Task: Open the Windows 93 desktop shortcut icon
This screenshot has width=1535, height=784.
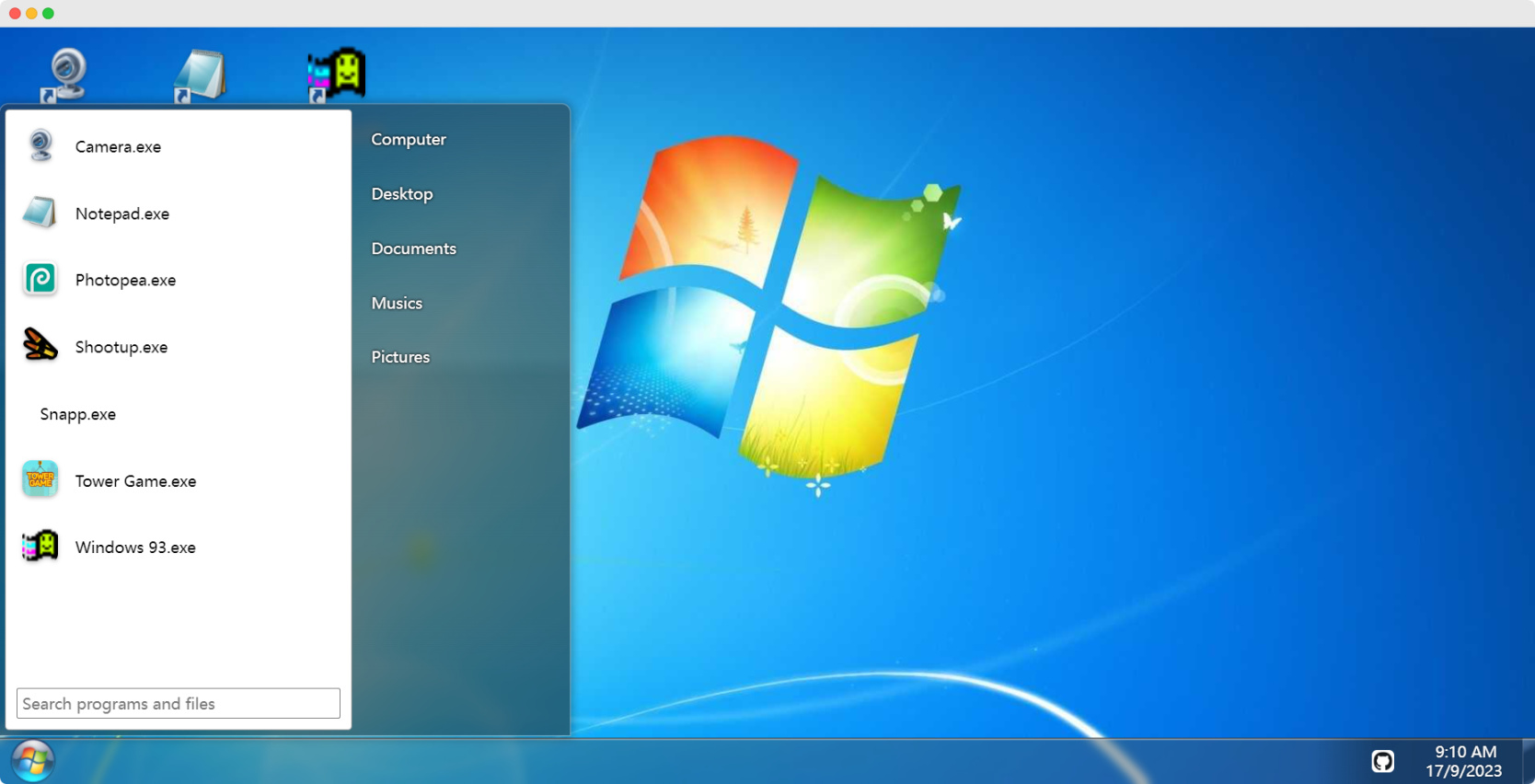Action: click(x=336, y=75)
